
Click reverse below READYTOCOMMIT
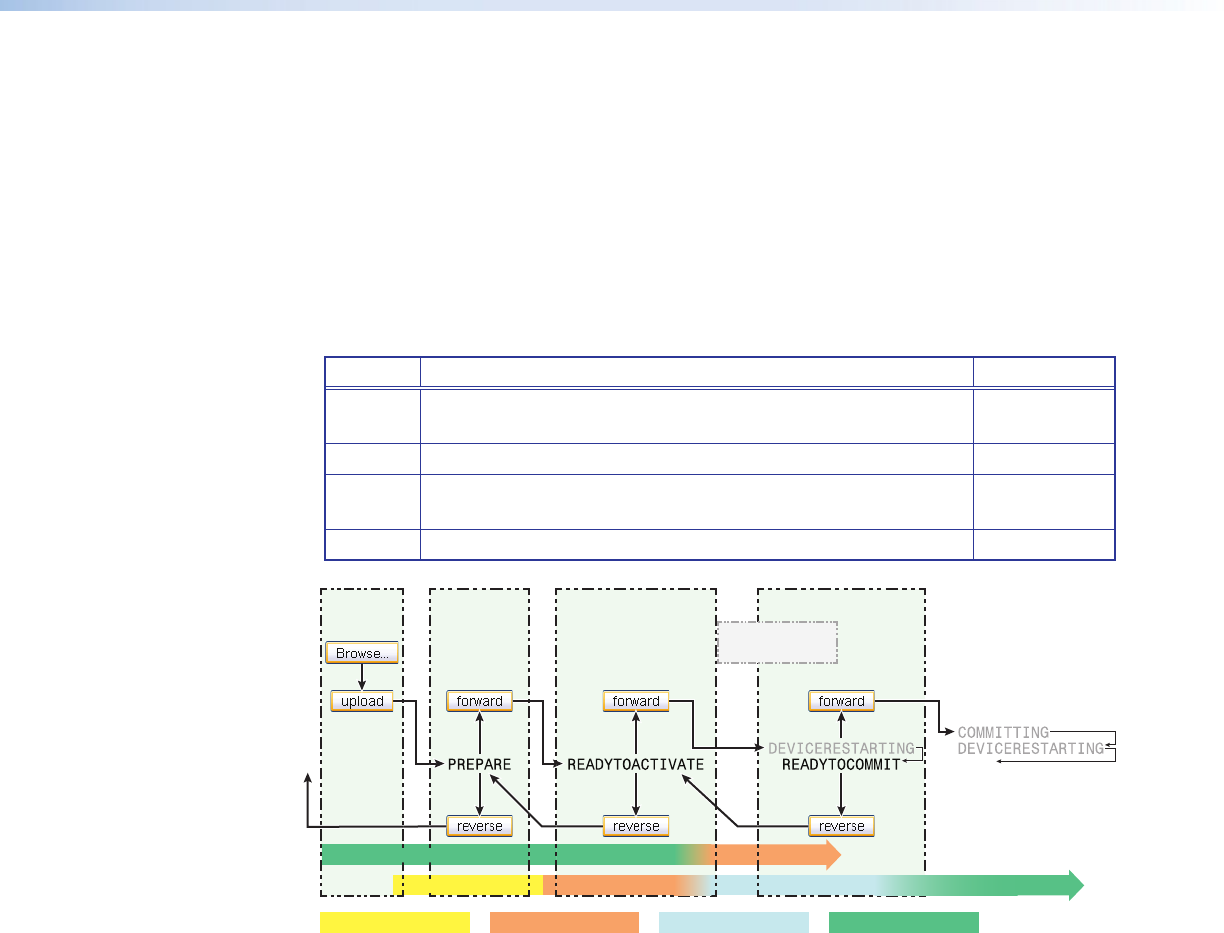tap(841, 826)
